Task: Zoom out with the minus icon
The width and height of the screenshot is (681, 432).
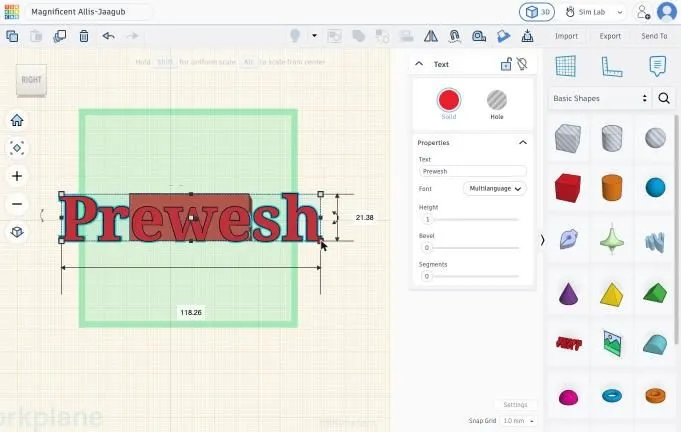Action: 17,204
